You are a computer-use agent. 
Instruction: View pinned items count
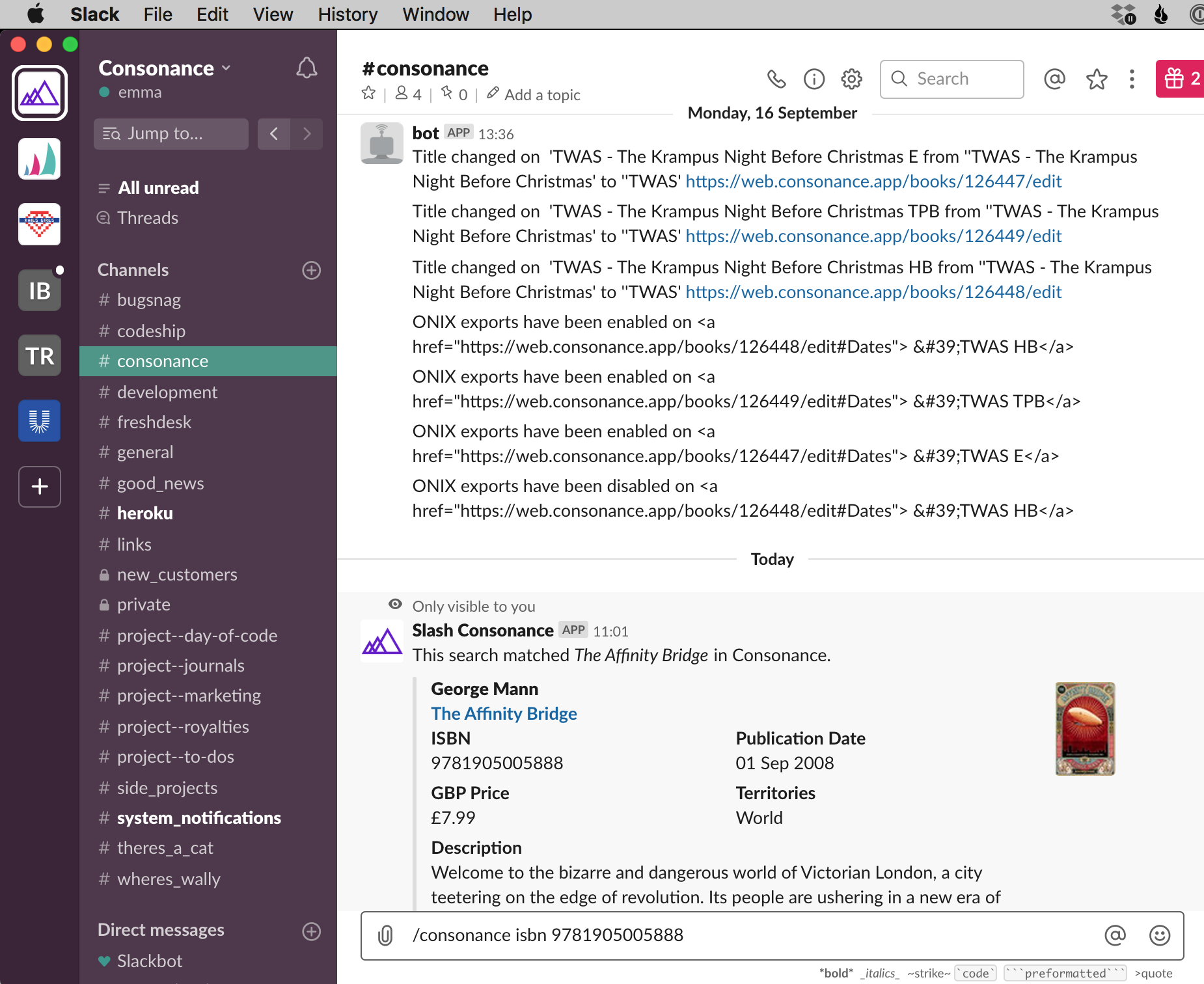coord(454,94)
